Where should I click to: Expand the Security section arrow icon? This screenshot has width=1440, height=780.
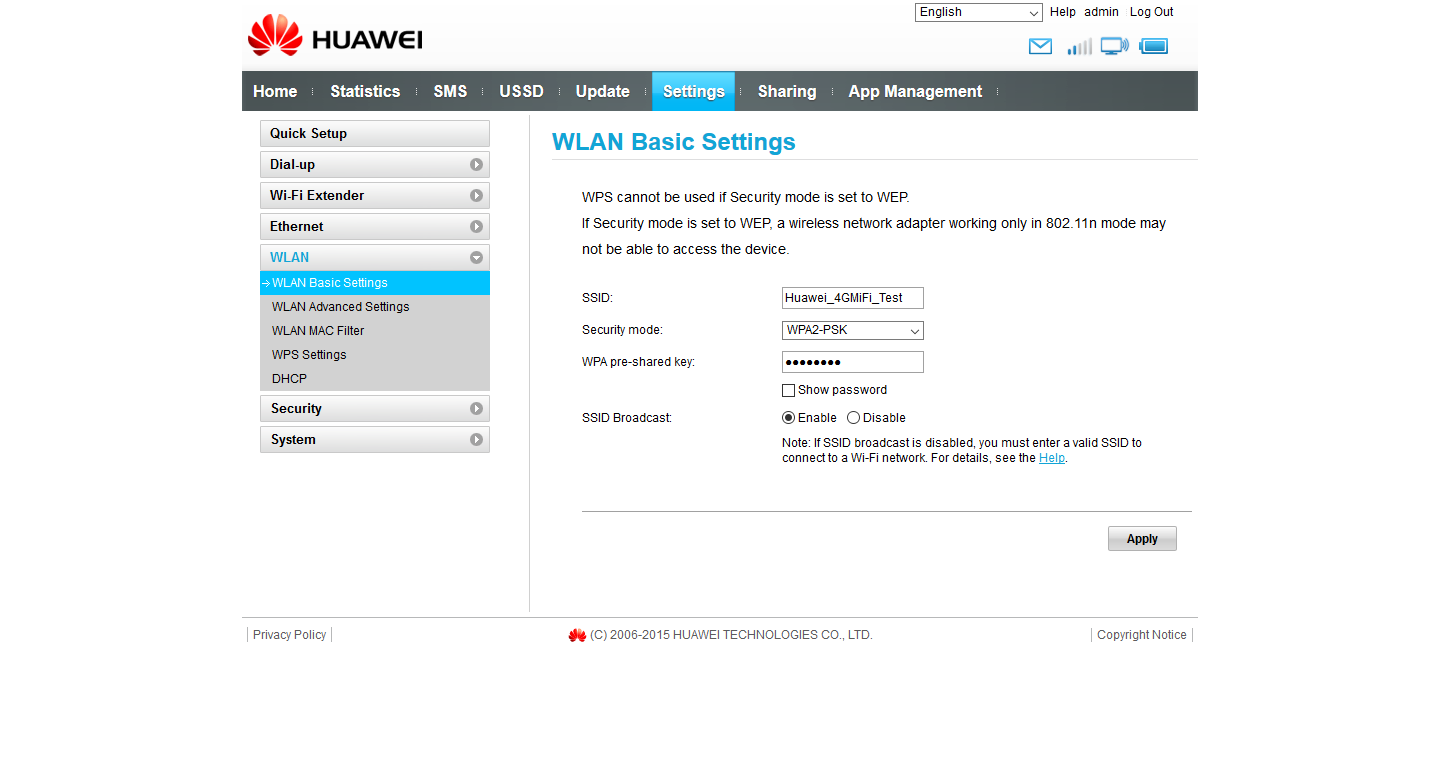476,409
